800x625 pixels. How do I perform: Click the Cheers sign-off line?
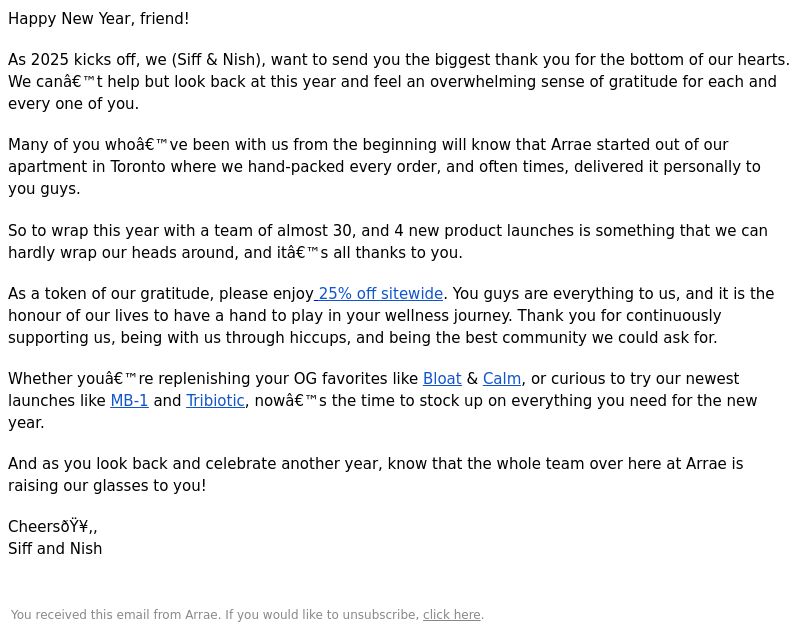pos(53,527)
